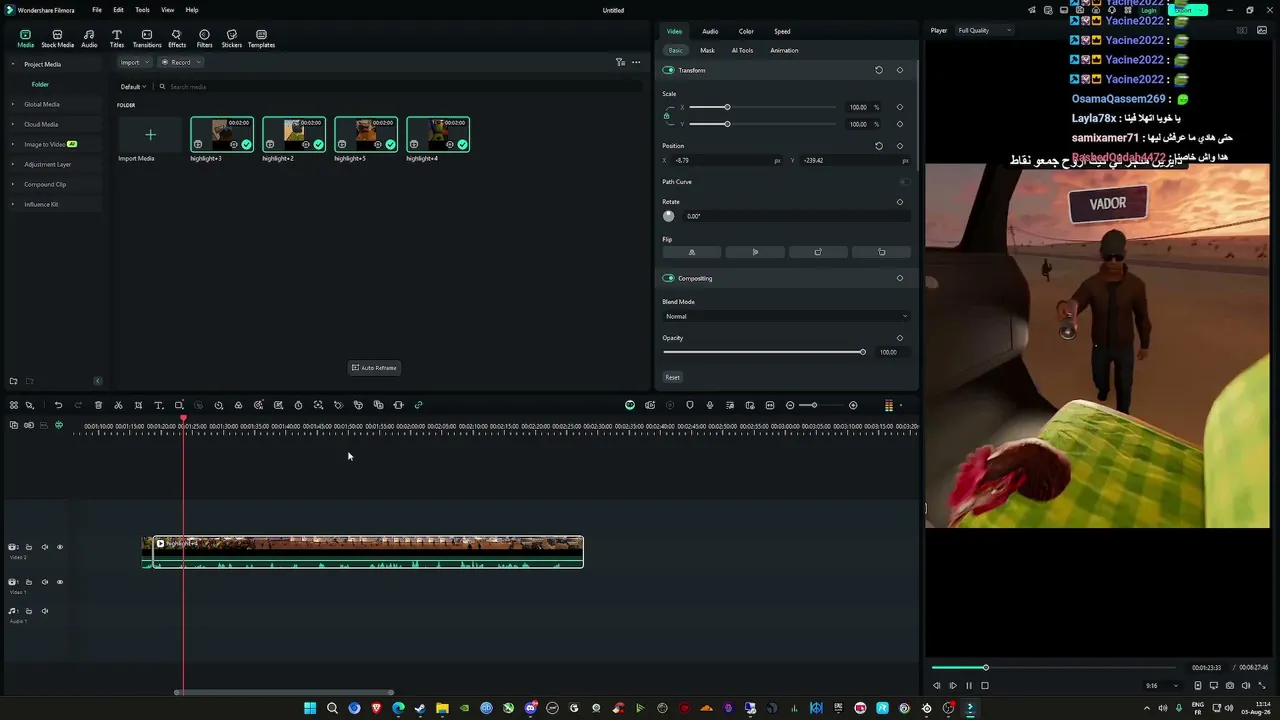
Task: Open the Record dropdown
Action: click(181, 62)
